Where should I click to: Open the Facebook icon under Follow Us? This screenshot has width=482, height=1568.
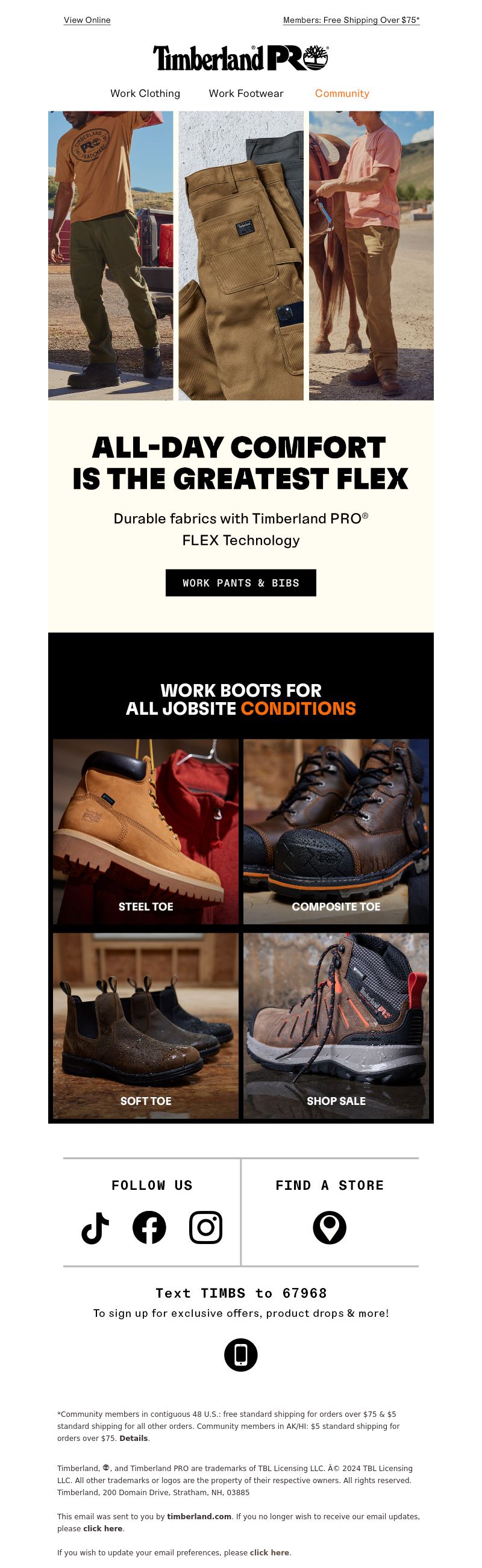point(149,1228)
